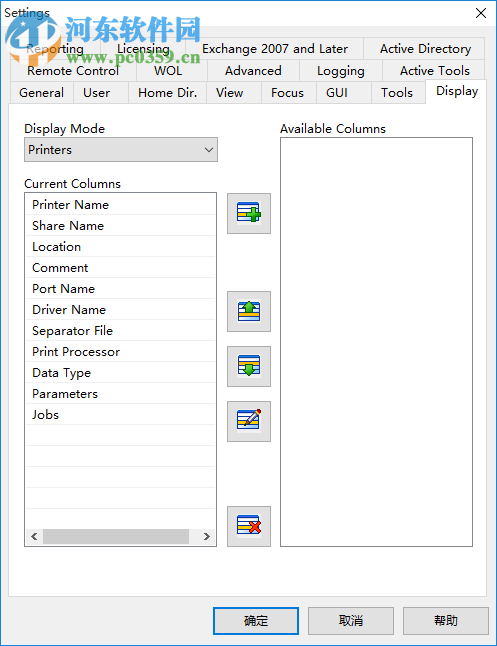
Task: Select Port Name column entry
Action: pos(121,288)
